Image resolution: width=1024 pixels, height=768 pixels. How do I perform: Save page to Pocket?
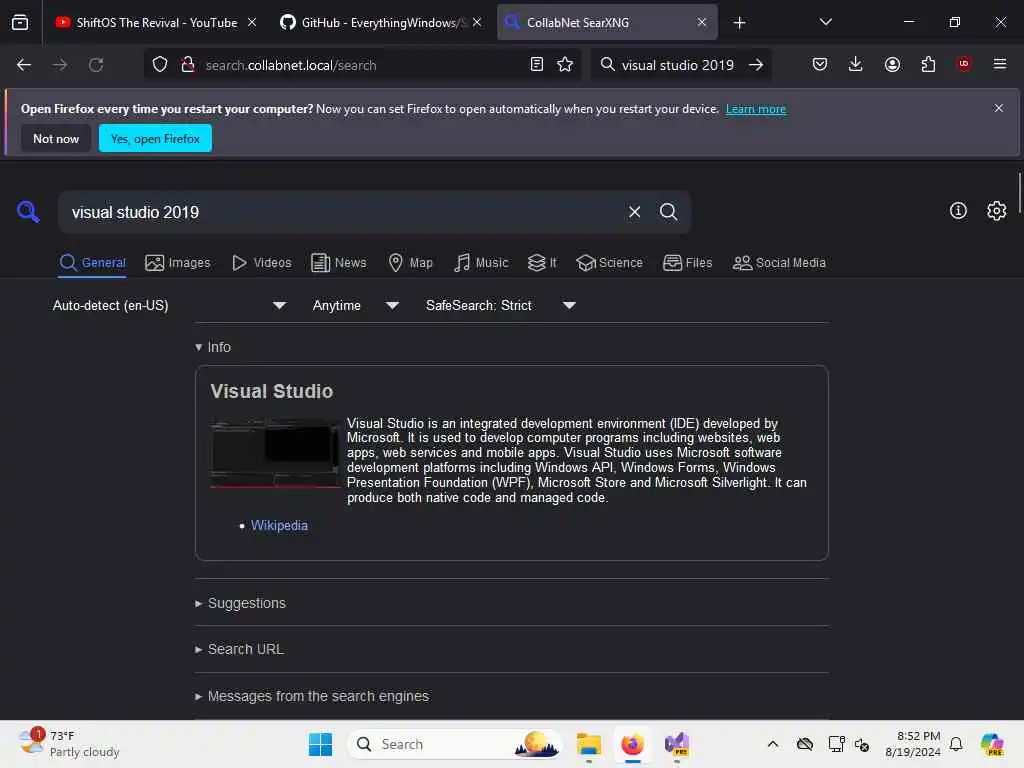tap(820, 64)
